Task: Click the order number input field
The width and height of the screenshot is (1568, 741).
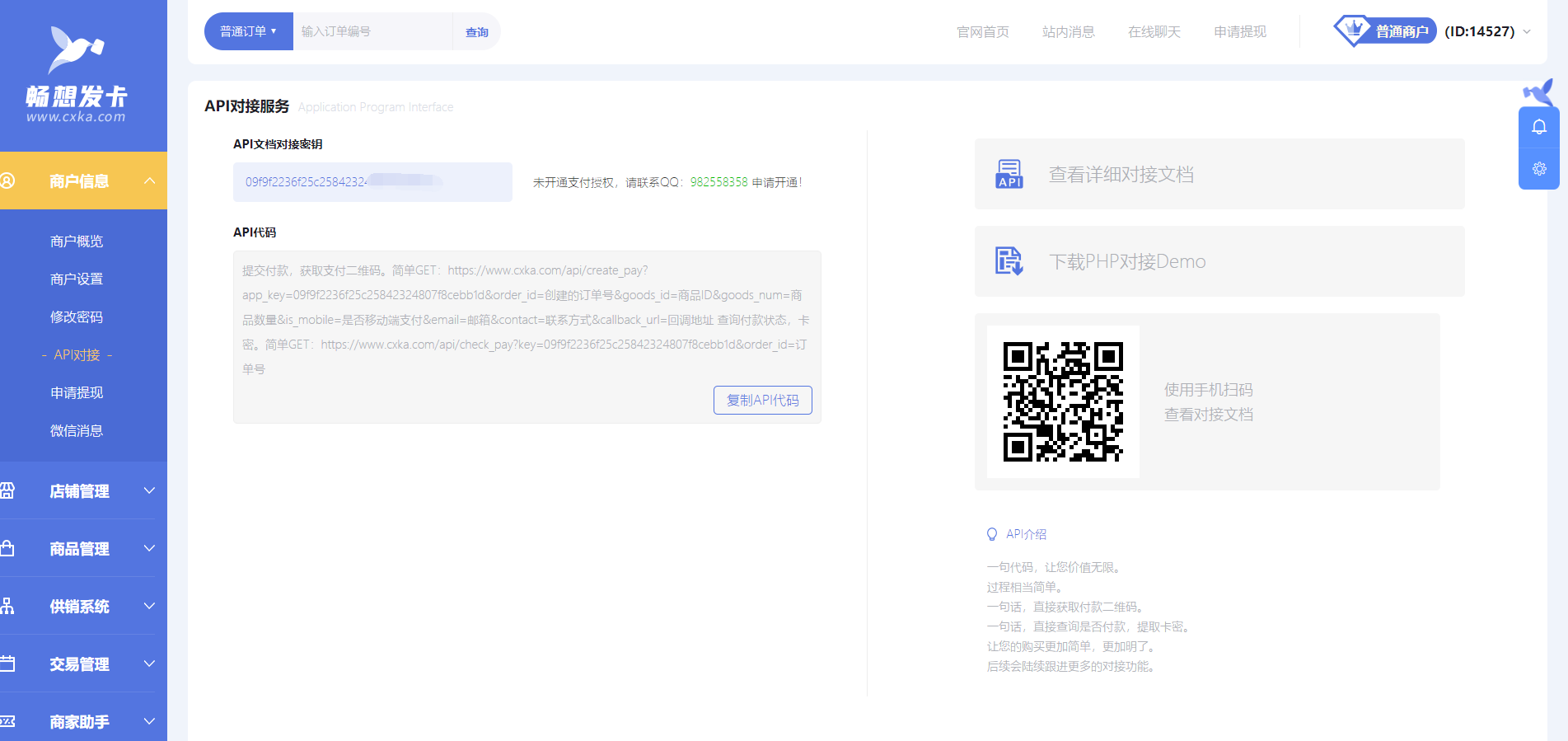Action: coord(372,31)
